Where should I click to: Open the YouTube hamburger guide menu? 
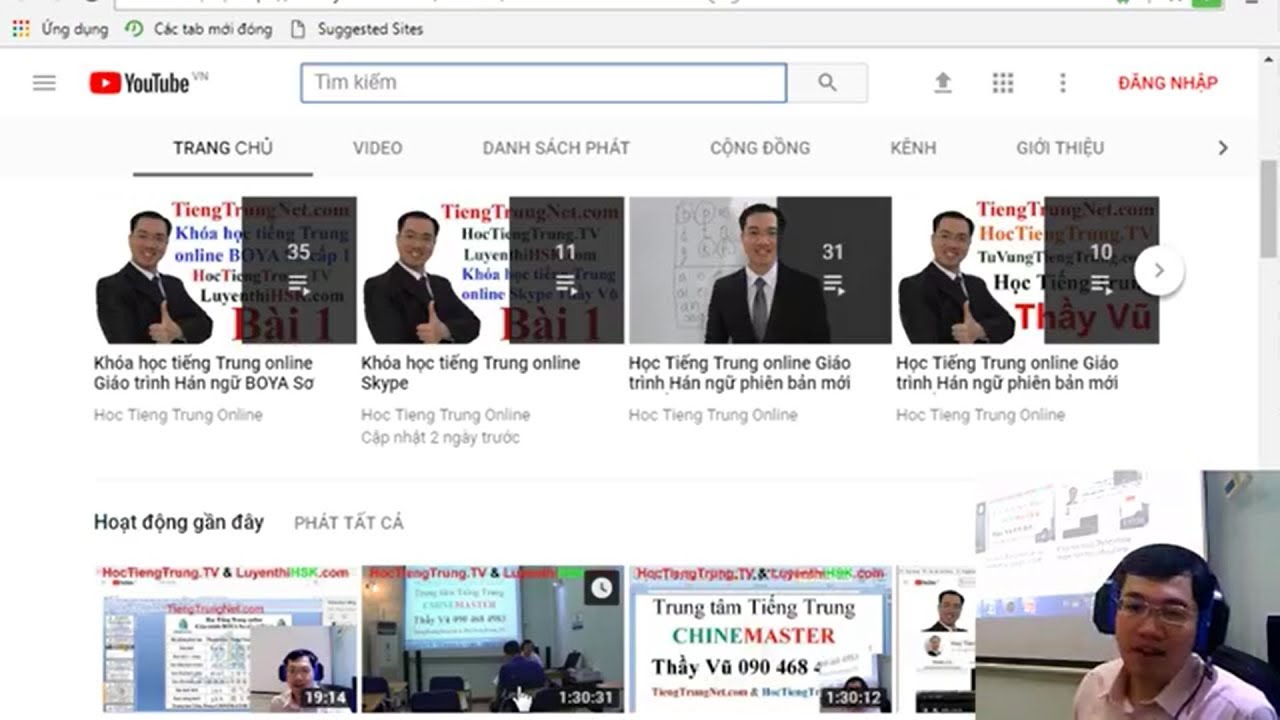[x=44, y=83]
